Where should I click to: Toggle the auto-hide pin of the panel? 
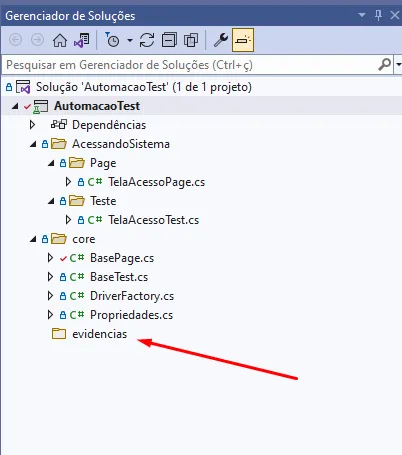378,15
